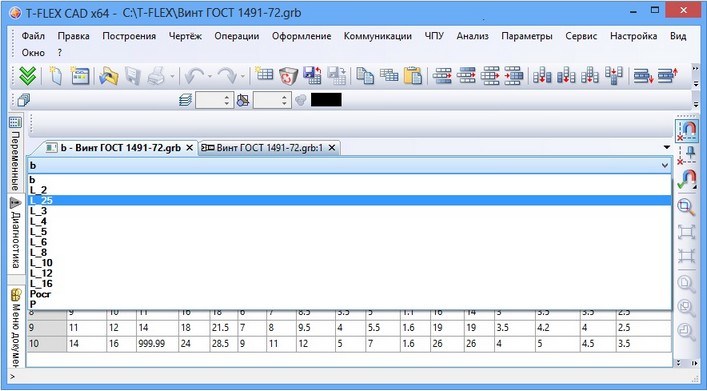
Task: Click the green double-checkmark confirm icon
Action: point(28,76)
